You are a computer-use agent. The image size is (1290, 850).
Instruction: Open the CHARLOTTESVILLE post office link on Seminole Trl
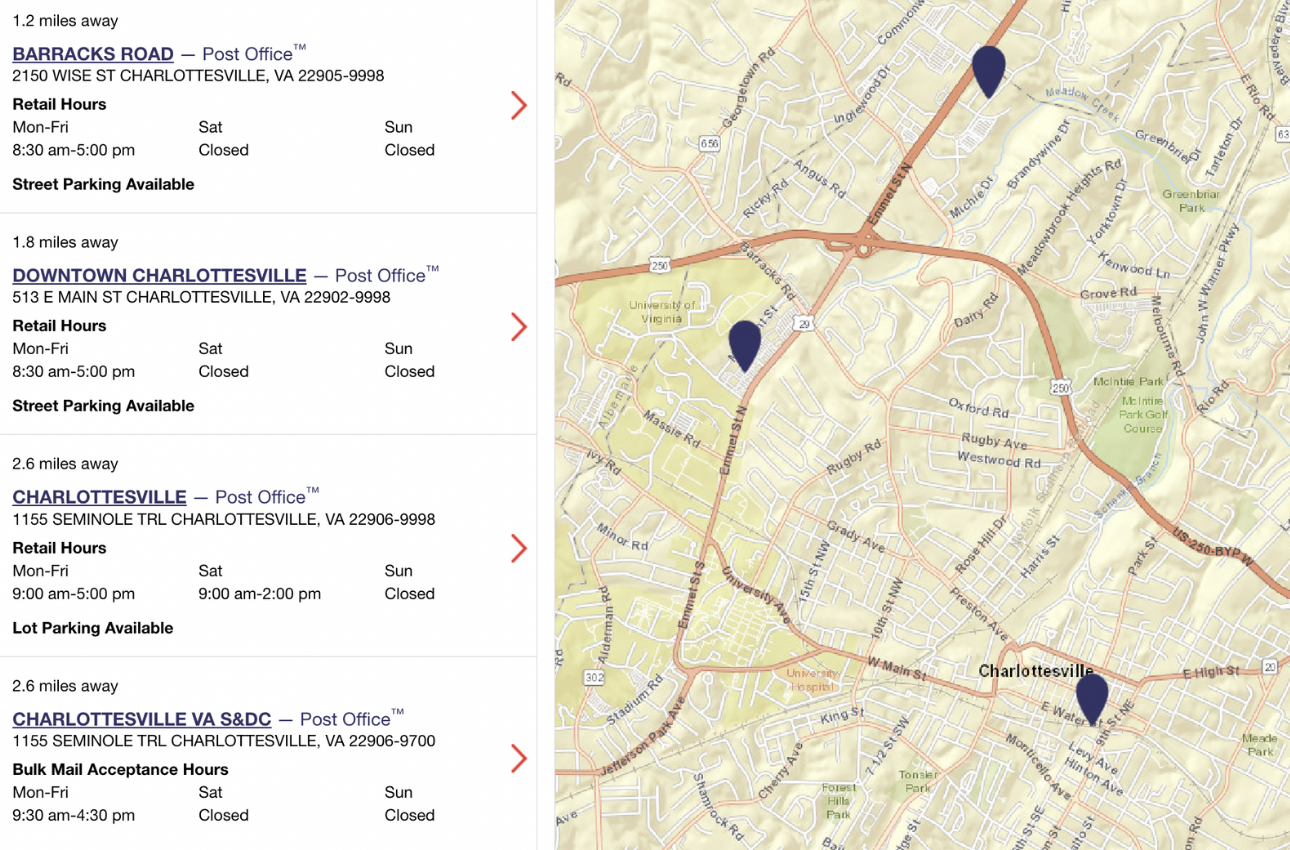[99, 497]
